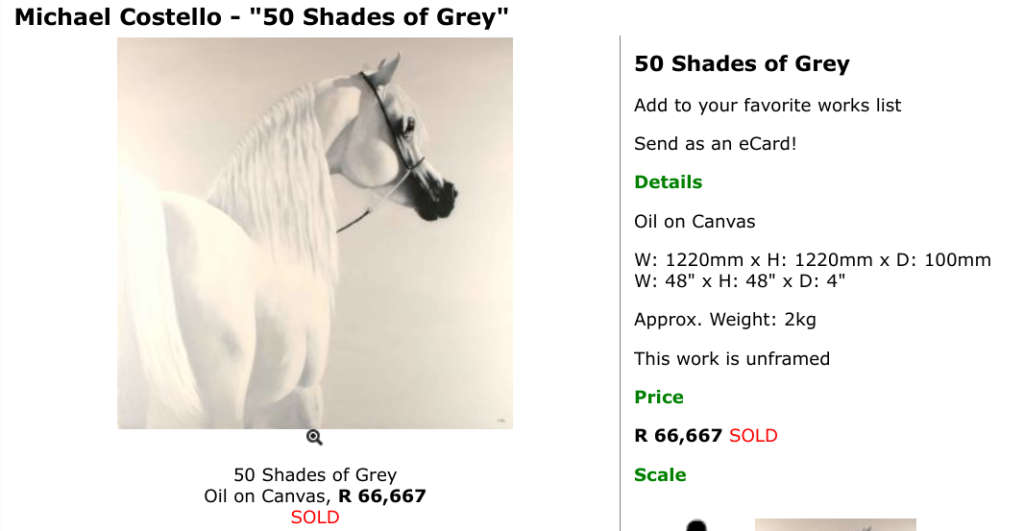The height and width of the screenshot is (531, 1024).
Task: Click the R 66,667 price beside Price section
Action: [x=678, y=436]
